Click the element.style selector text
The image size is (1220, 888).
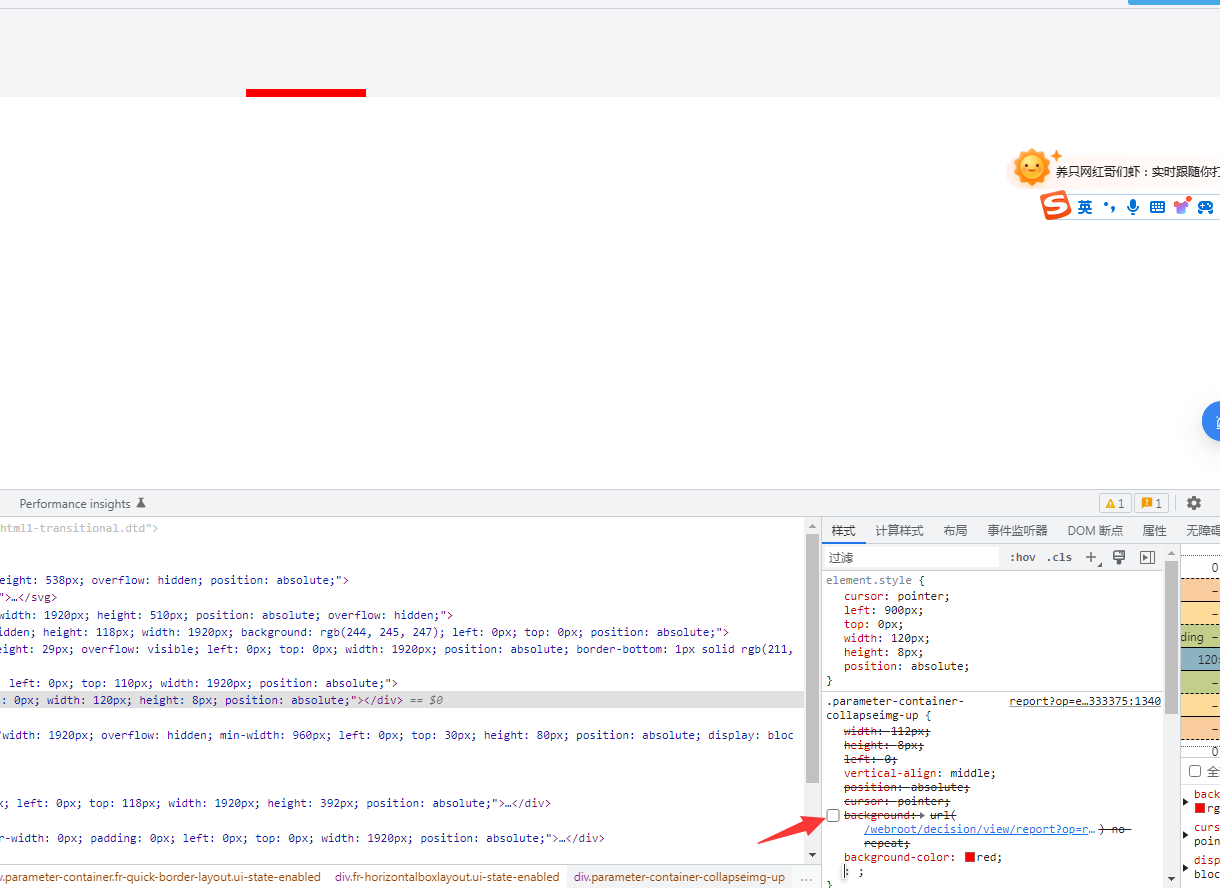click(x=868, y=580)
